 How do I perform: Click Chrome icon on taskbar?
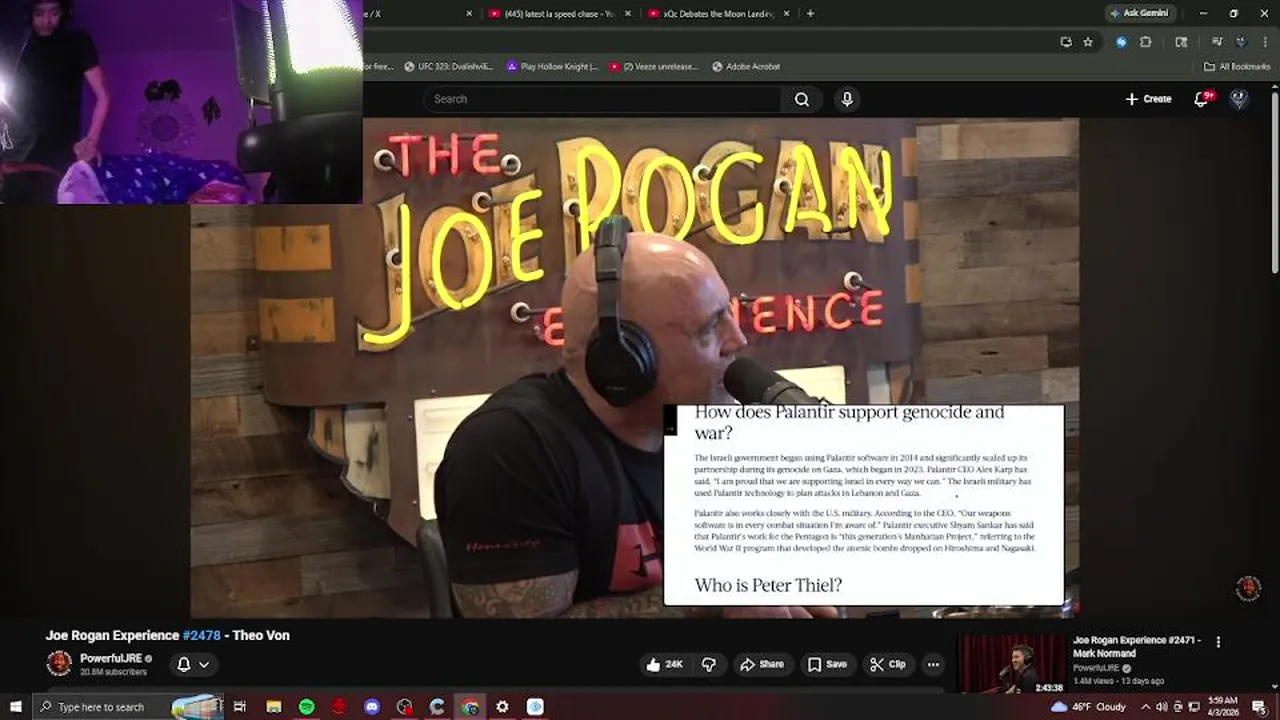(x=469, y=707)
